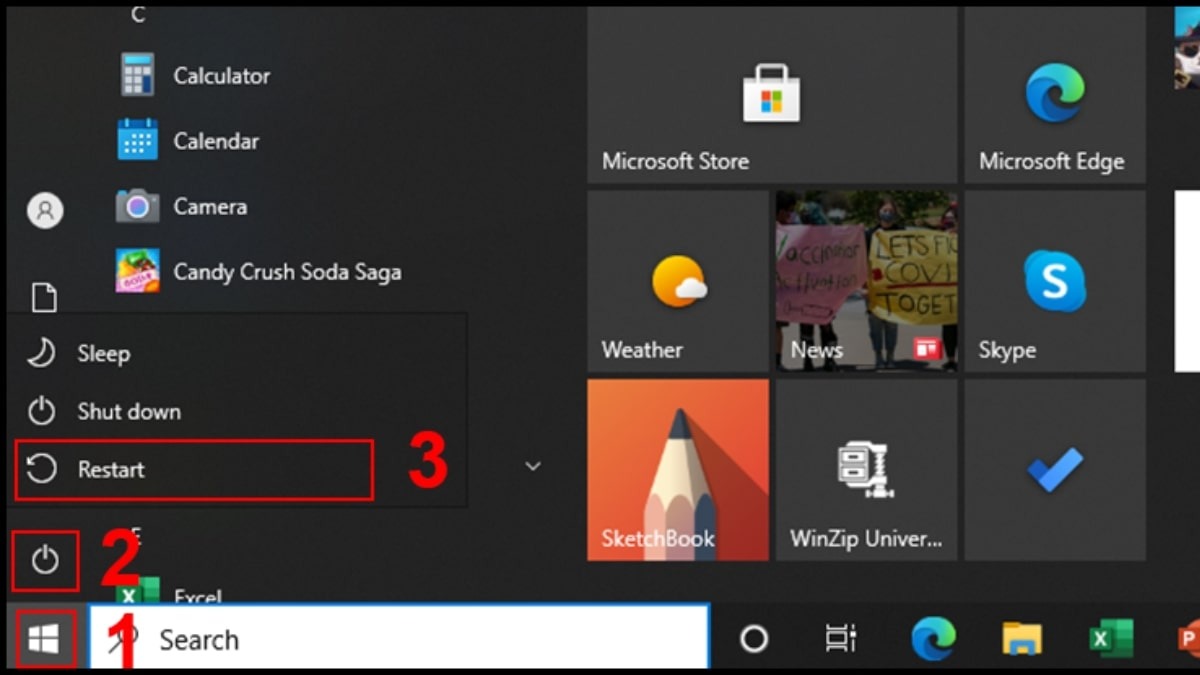1200x675 pixels.
Task: Open the News tile
Action: click(x=866, y=282)
